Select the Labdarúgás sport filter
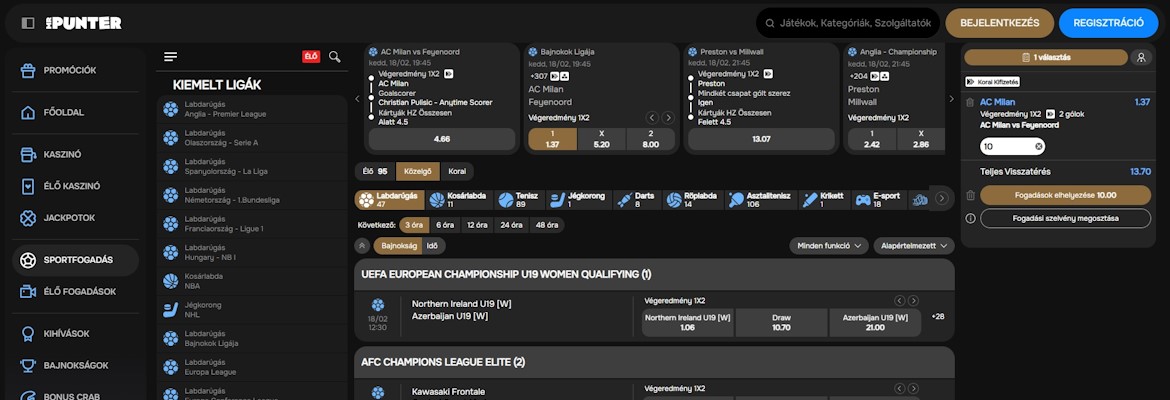Screen dimensions: 1170x400 point(390,200)
